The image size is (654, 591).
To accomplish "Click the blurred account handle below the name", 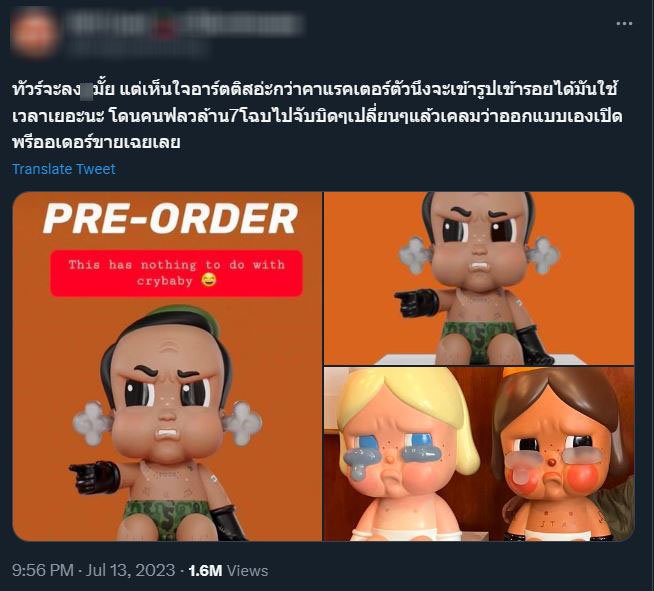I will [x=138, y=48].
